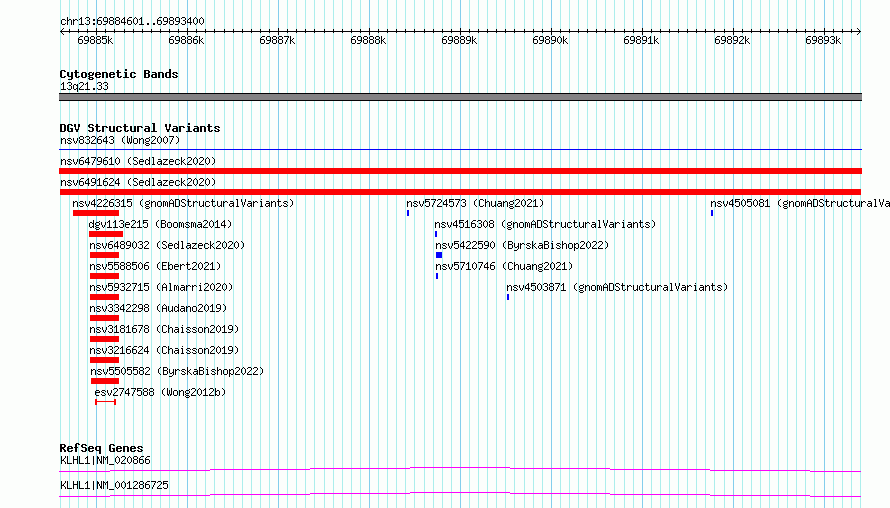The image size is (890, 508).
Task: Click the red bar under nsv3181678
Action: pos(104,339)
